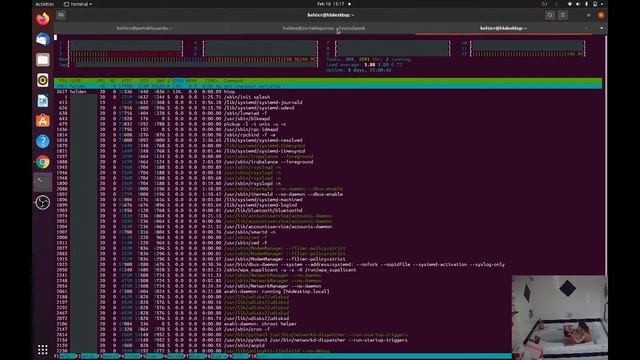Viewport: 640px width, 360px height.
Task: Select the /usr/sbin/acpid process row
Action: 328,345
